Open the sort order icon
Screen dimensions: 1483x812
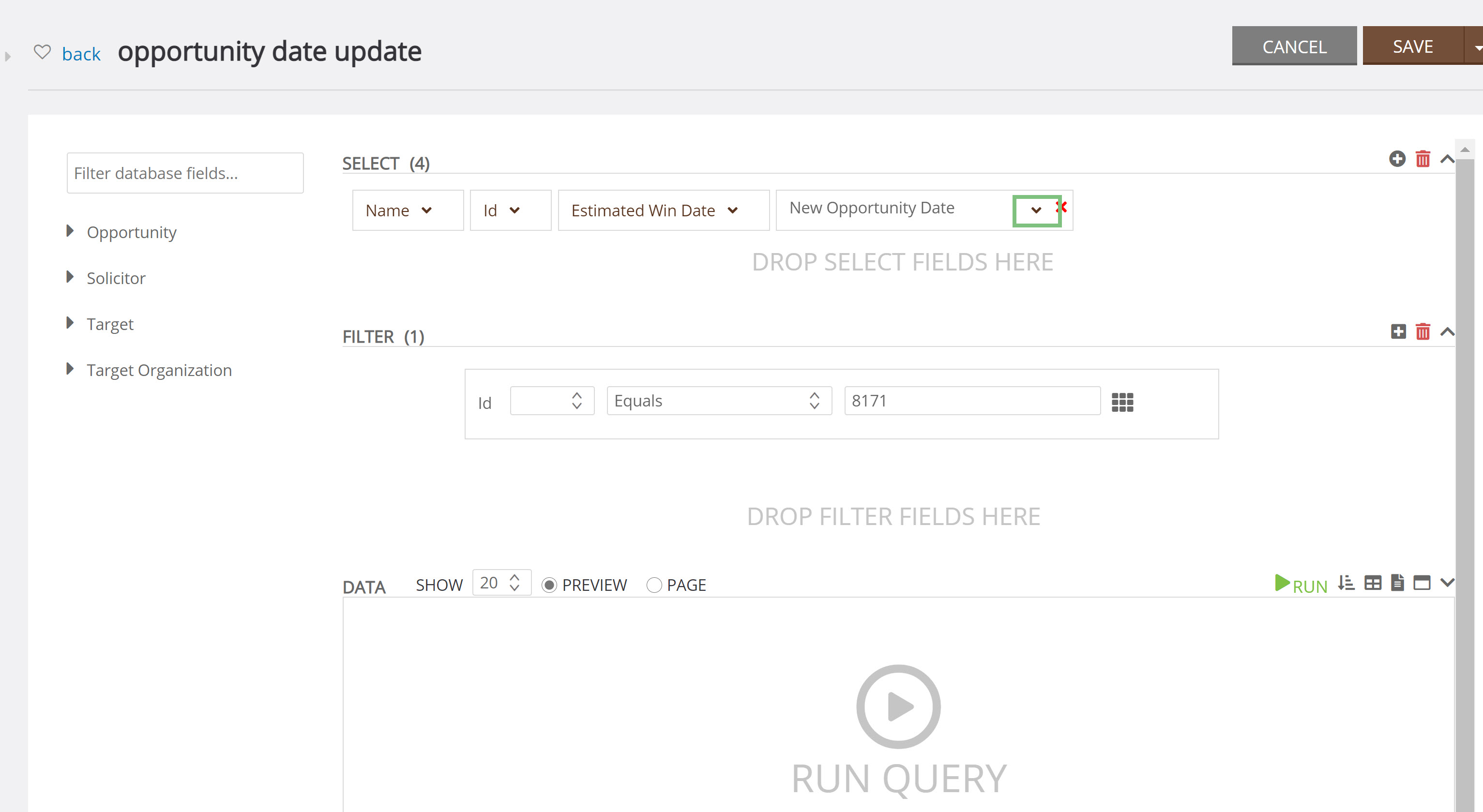[x=1346, y=583]
